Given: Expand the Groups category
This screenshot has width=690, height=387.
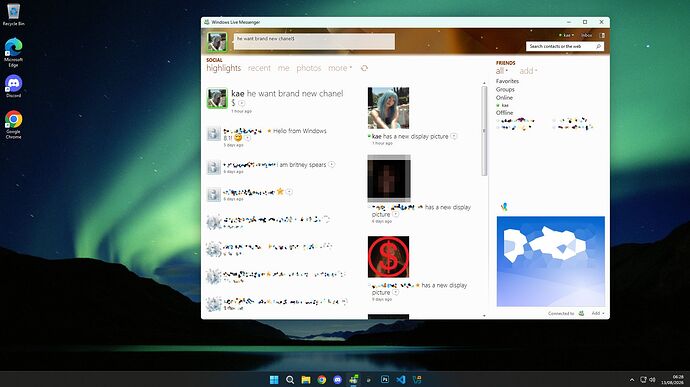Looking at the screenshot, I should tap(505, 89).
